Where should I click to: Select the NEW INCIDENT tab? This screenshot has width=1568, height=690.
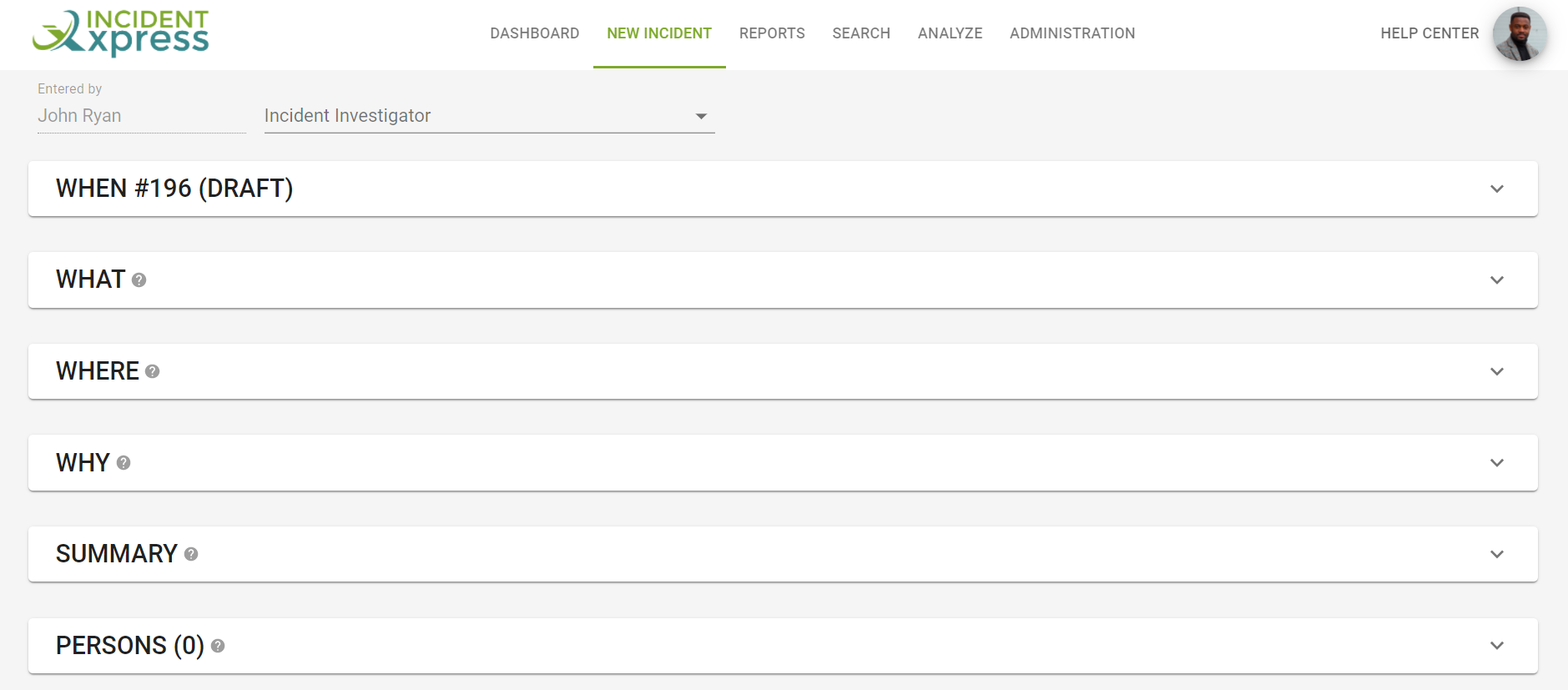pyautogui.click(x=659, y=33)
